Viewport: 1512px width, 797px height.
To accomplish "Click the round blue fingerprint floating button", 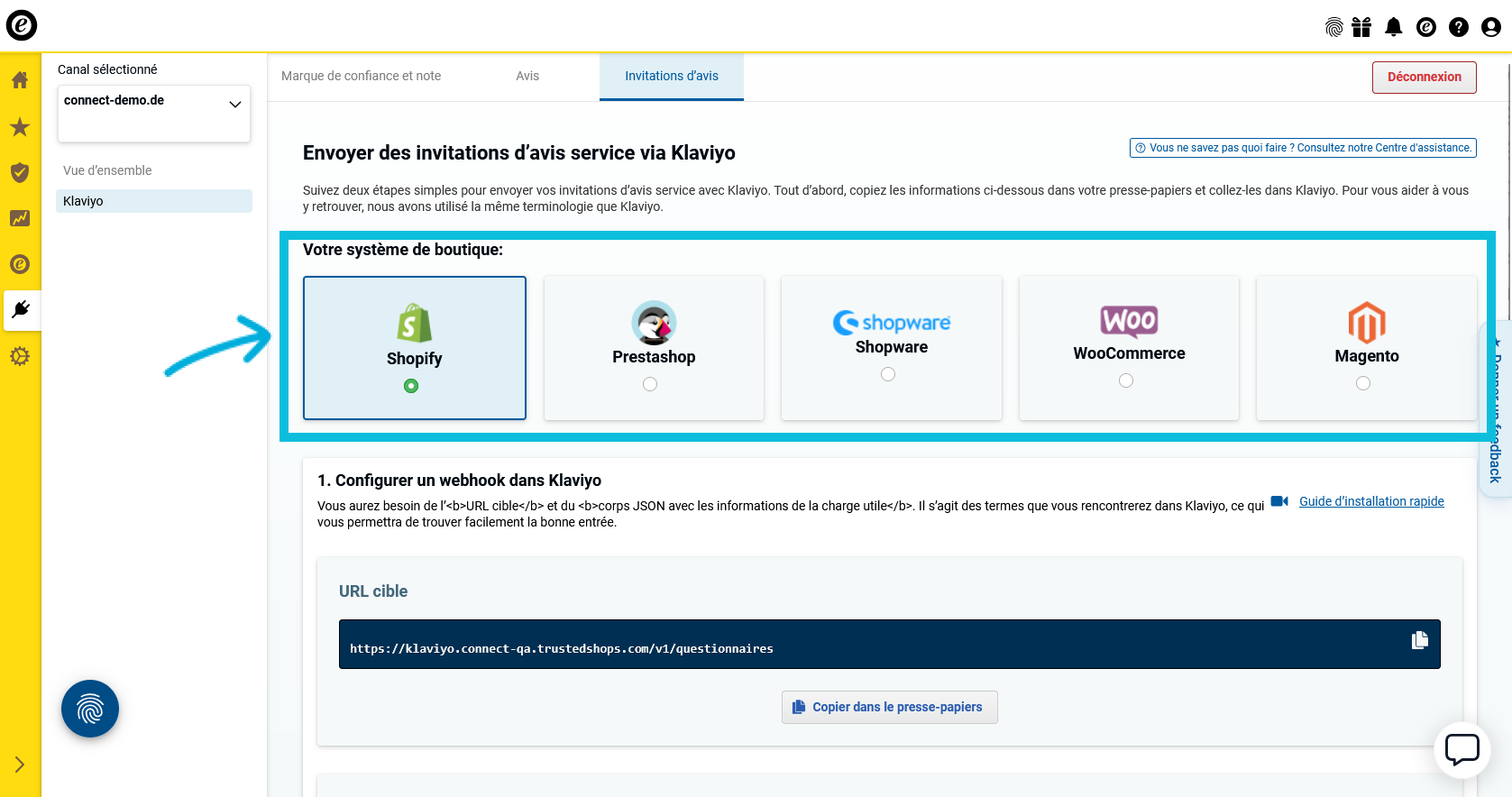I will 90,709.
